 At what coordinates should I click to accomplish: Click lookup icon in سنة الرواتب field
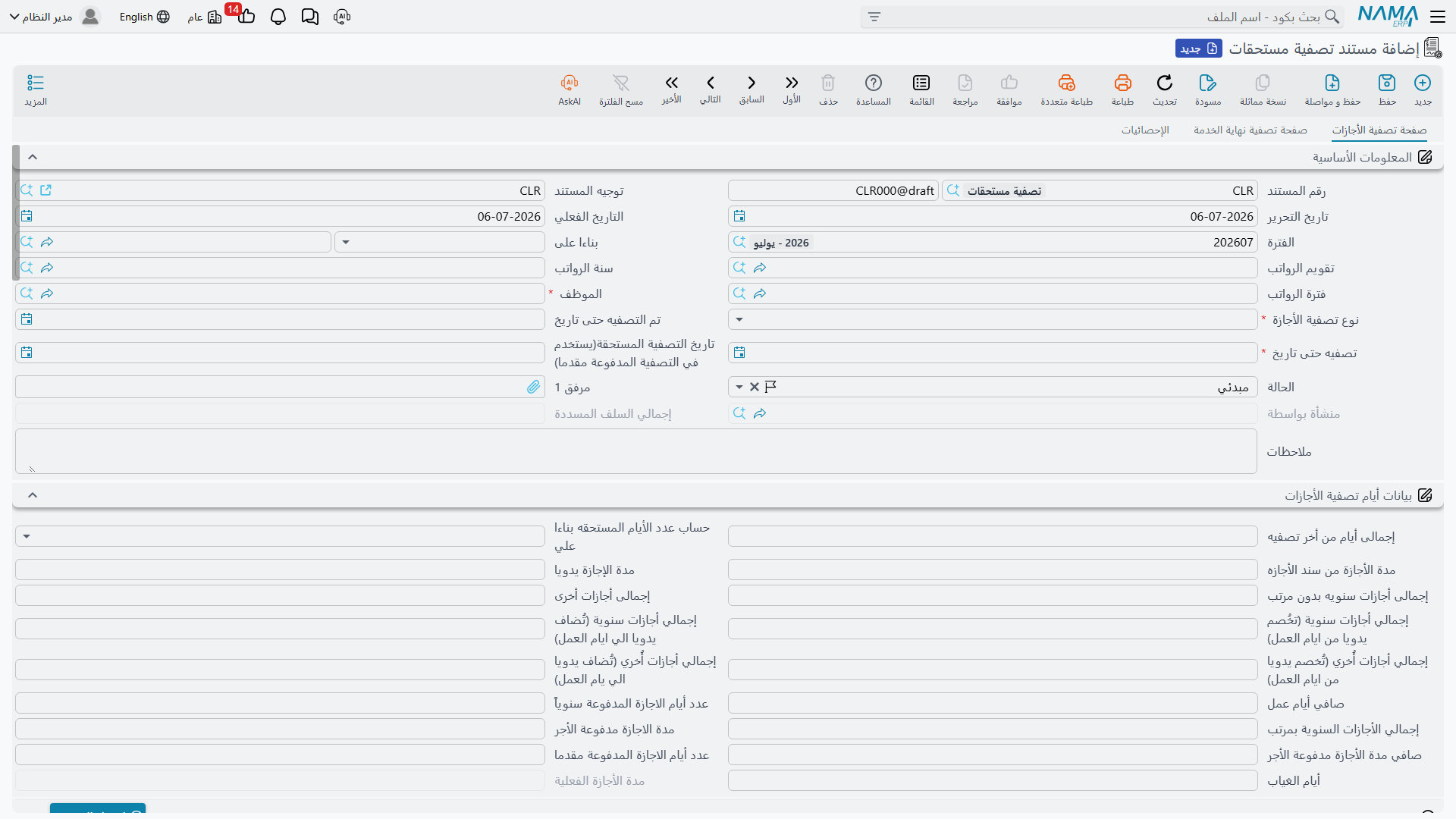point(27,268)
